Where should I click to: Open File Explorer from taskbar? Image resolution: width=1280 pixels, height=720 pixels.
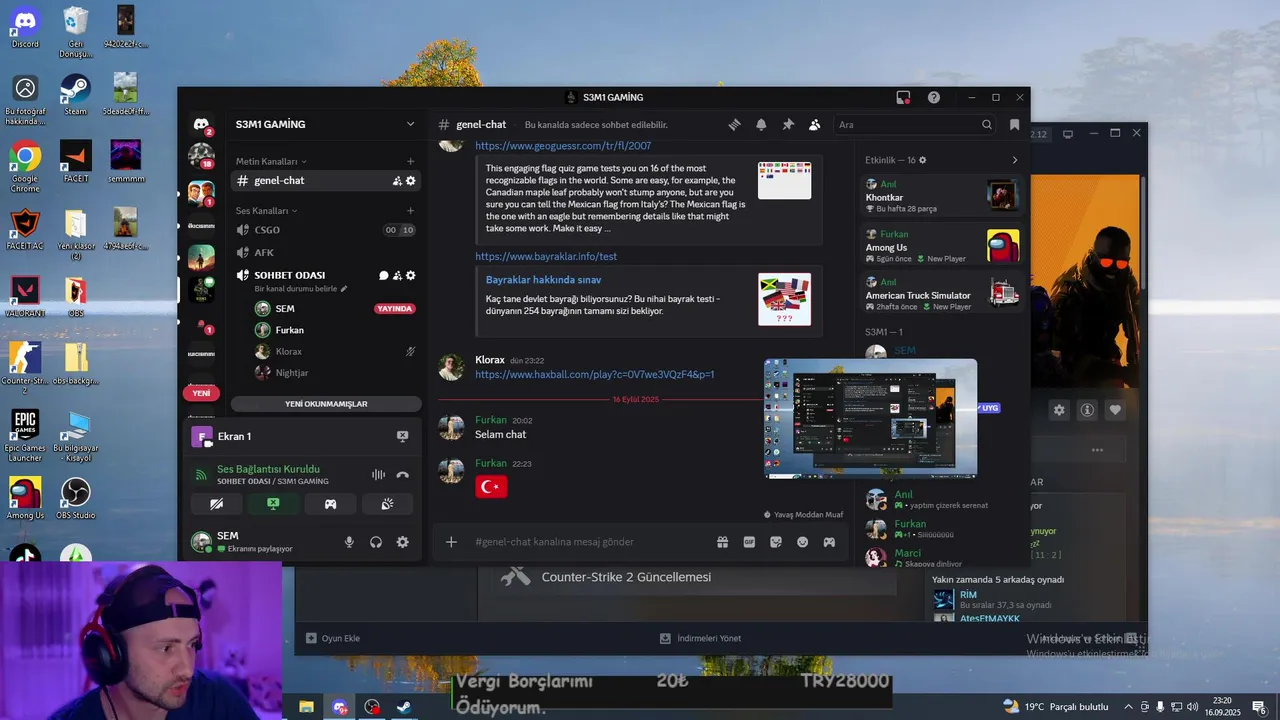(307, 707)
